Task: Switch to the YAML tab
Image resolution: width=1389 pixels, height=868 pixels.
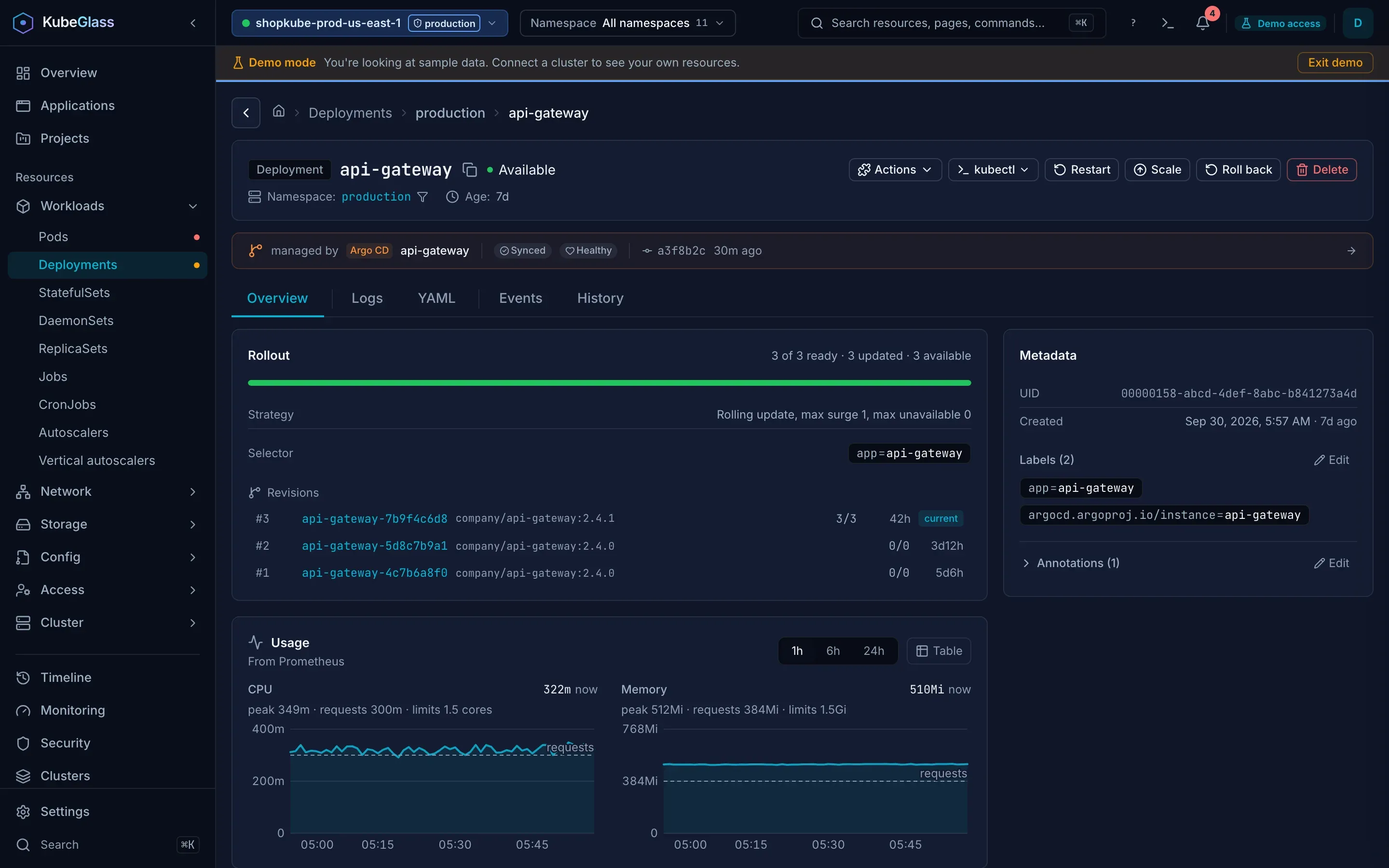Action: (x=436, y=298)
